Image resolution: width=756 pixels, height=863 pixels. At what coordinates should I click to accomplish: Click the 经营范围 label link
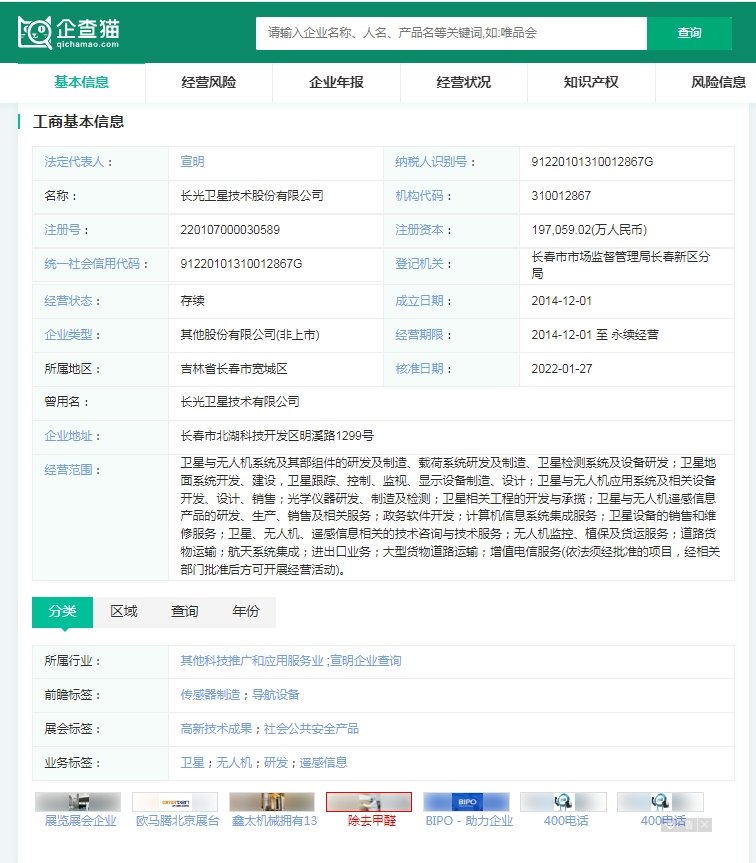68,471
